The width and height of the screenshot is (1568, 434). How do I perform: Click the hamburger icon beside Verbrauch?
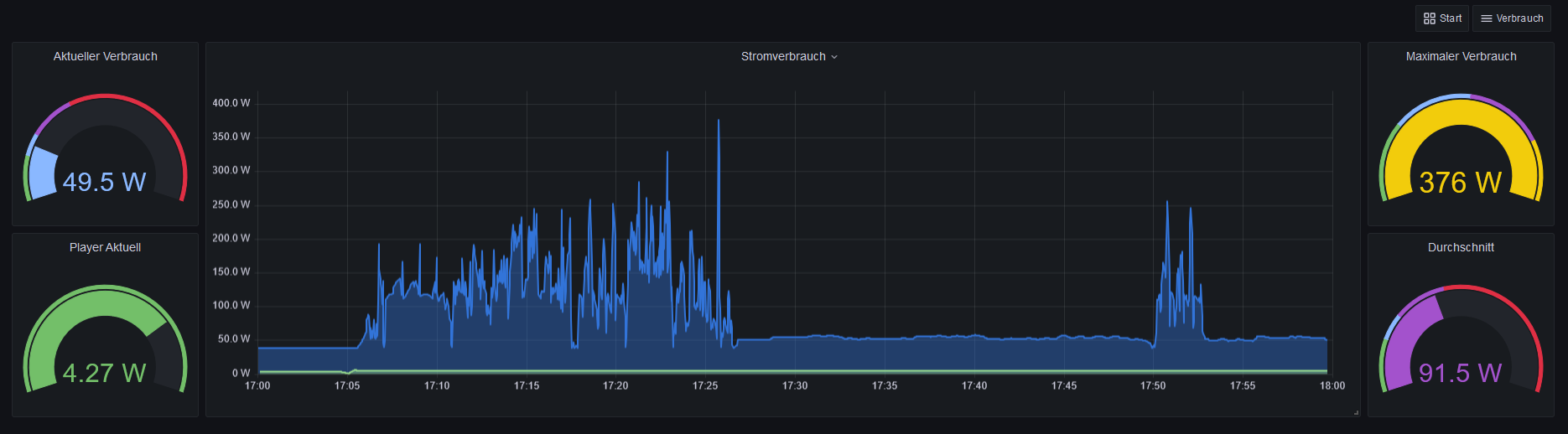point(1487,18)
